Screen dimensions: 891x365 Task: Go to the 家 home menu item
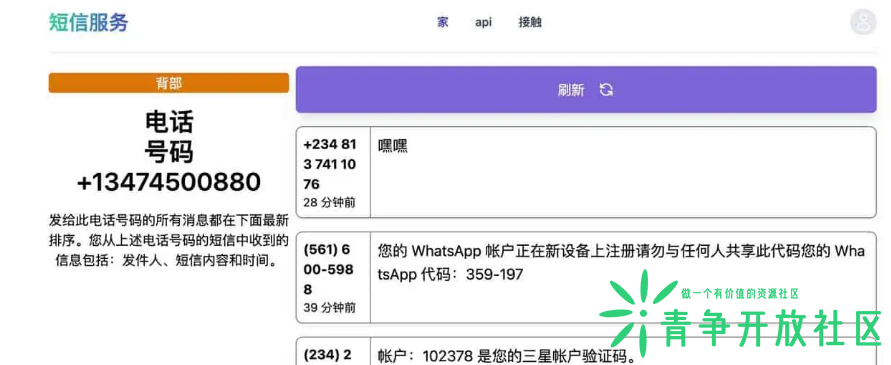[x=443, y=22]
